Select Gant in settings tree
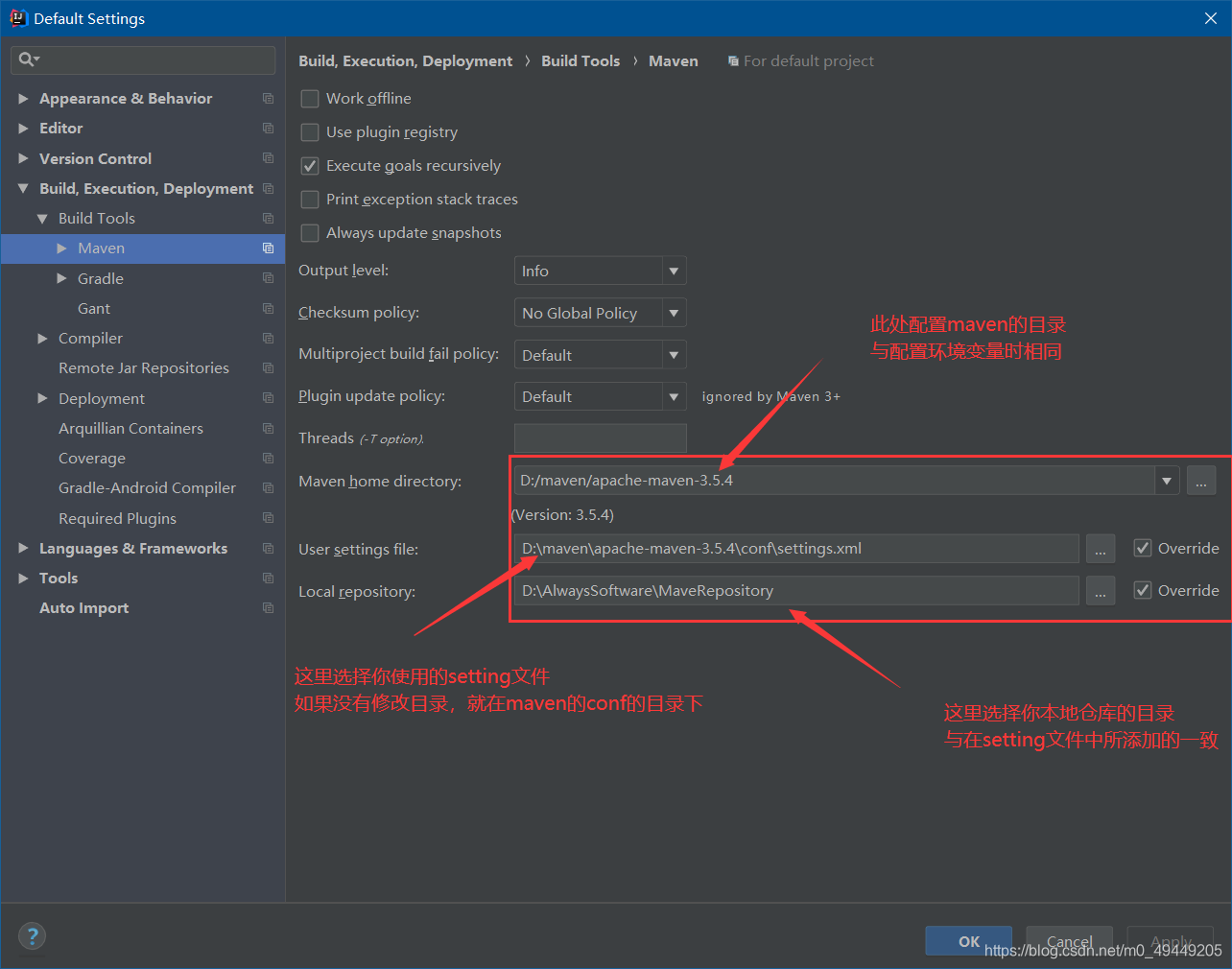The height and width of the screenshot is (969, 1232). click(x=94, y=309)
